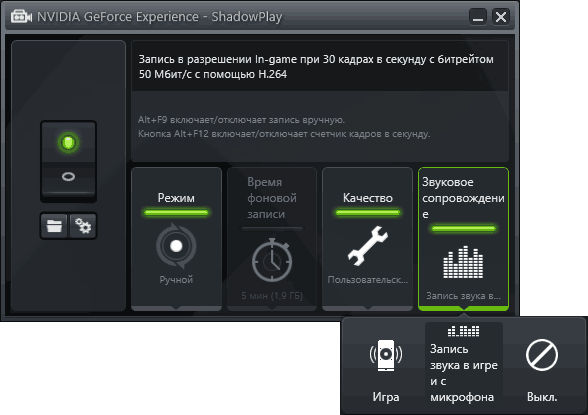
Task: Open ShadowPlay settings gears icon
Action: coord(83,226)
